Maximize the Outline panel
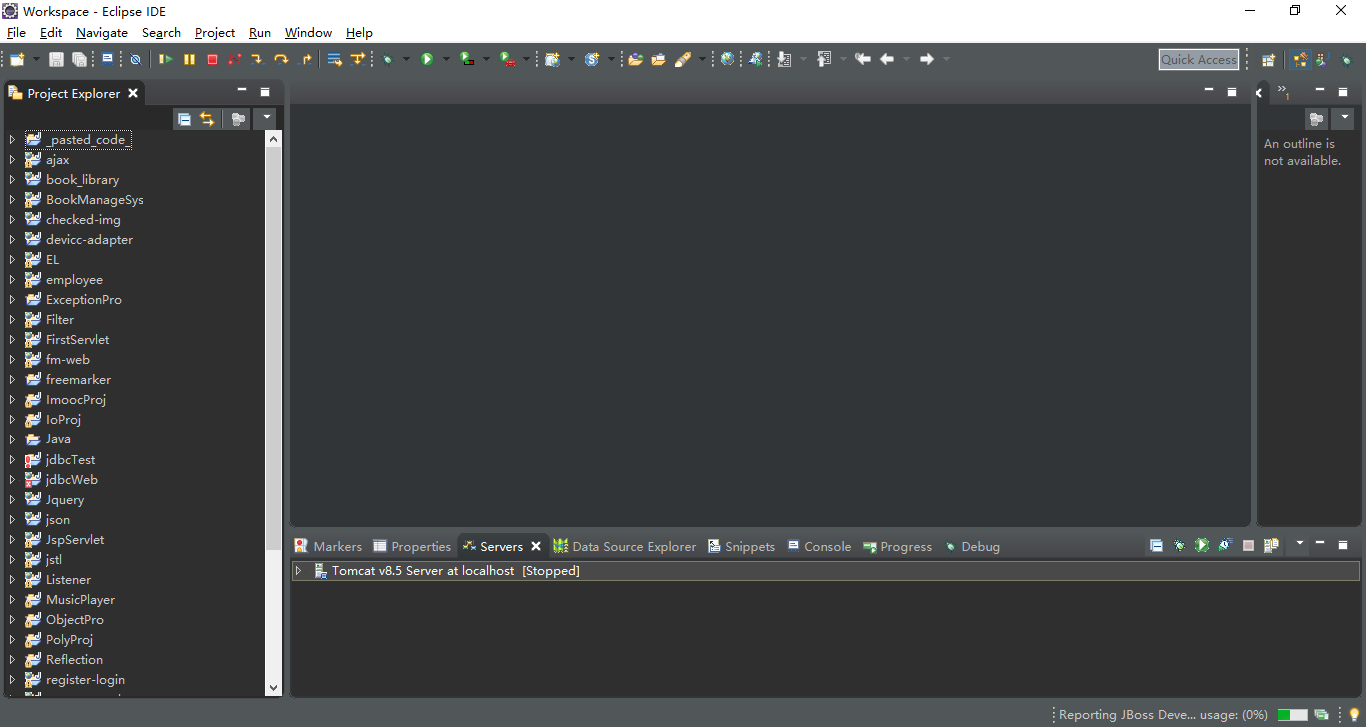Image resolution: width=1366 pixels, height=727 pixels. click(1343, 92)
